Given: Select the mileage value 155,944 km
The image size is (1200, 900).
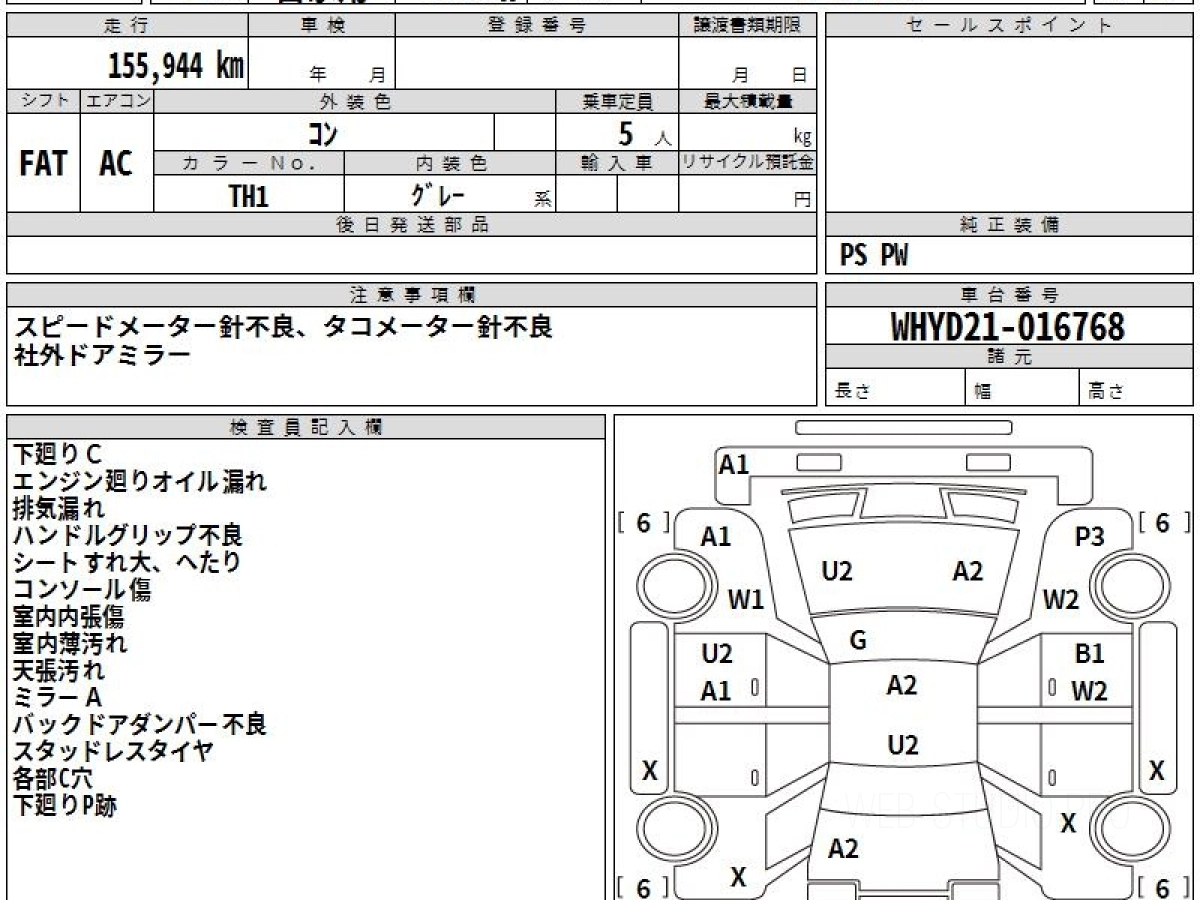Looking at the screenshot, I should [176, 66].
